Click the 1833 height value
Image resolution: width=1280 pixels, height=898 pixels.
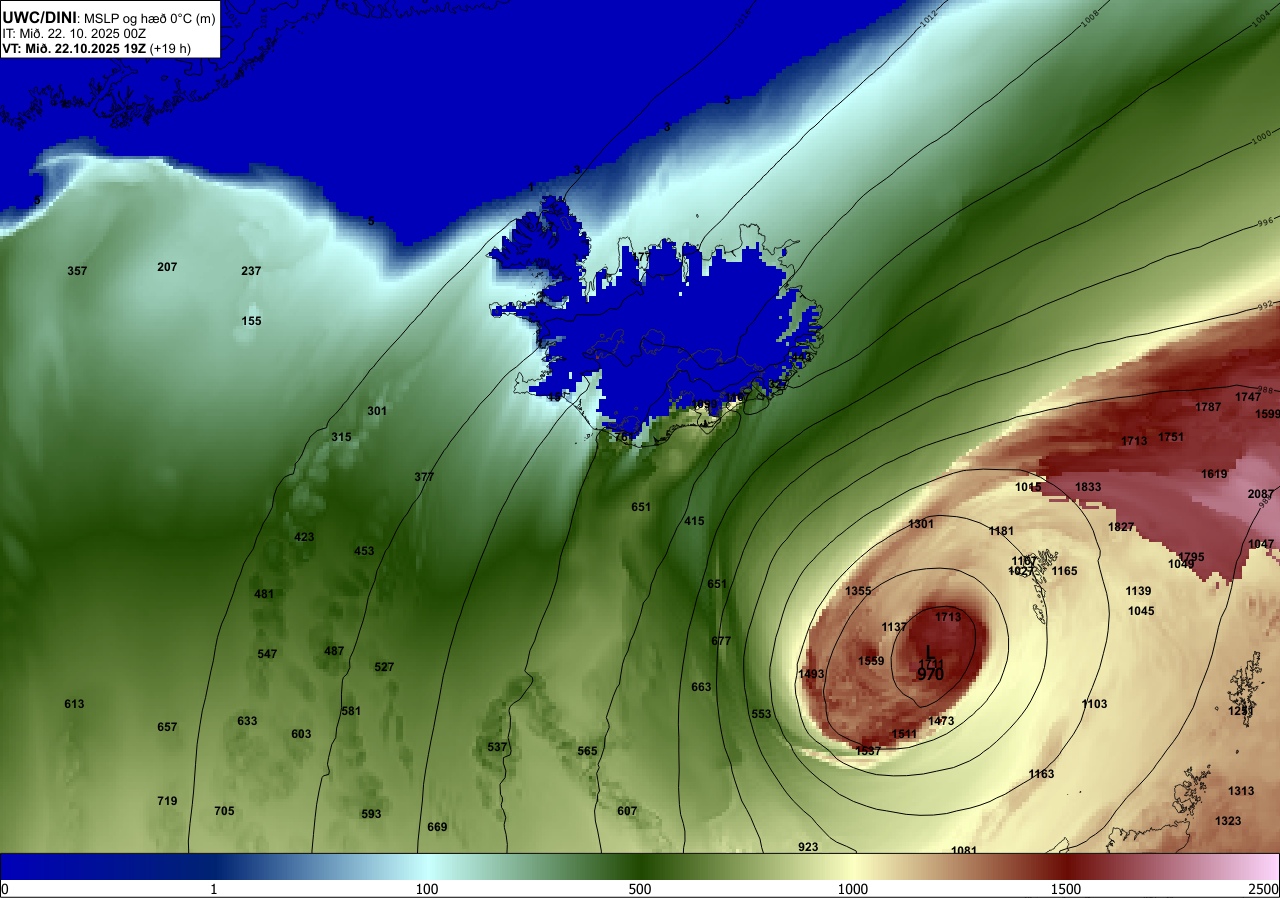click(x=1088, y=487)
